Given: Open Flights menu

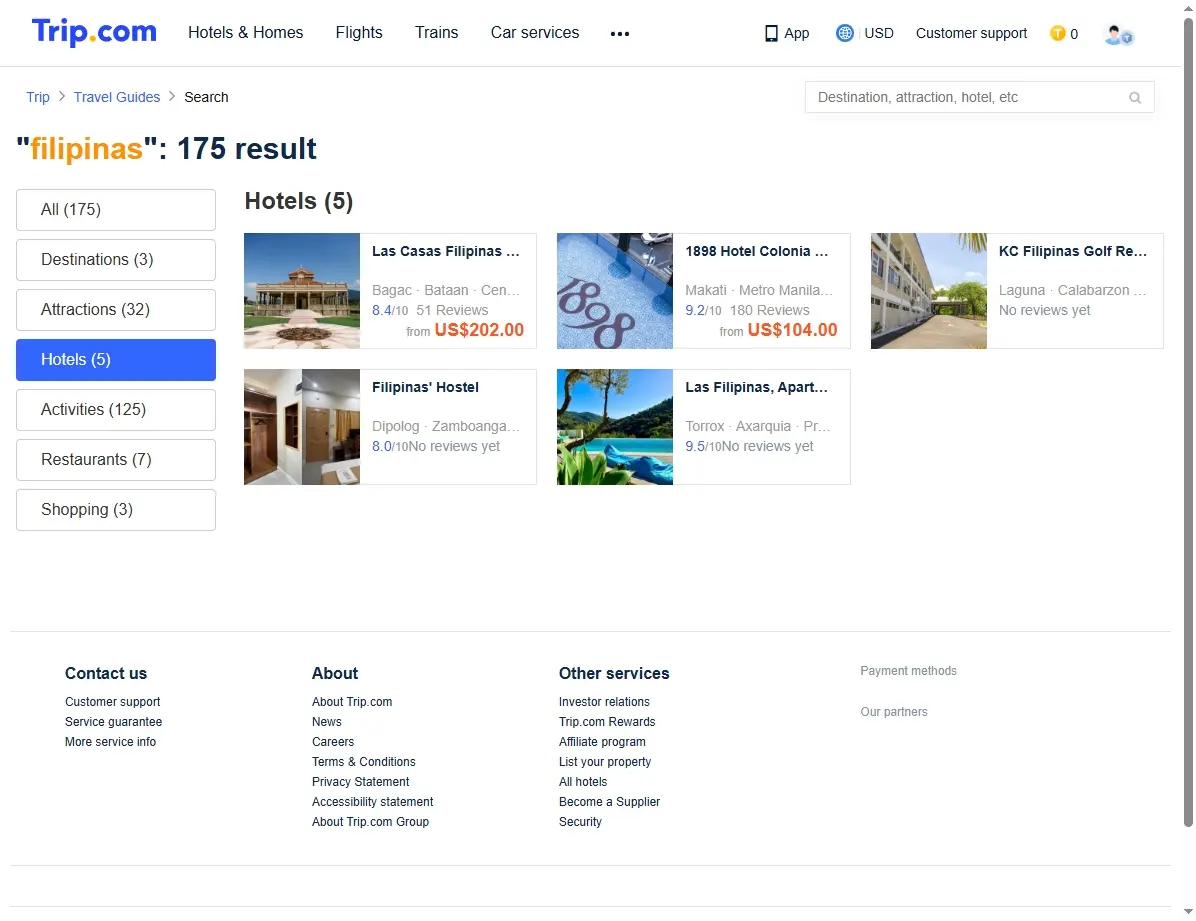Looking at the screenshot, I should click(x=359, y=33).
